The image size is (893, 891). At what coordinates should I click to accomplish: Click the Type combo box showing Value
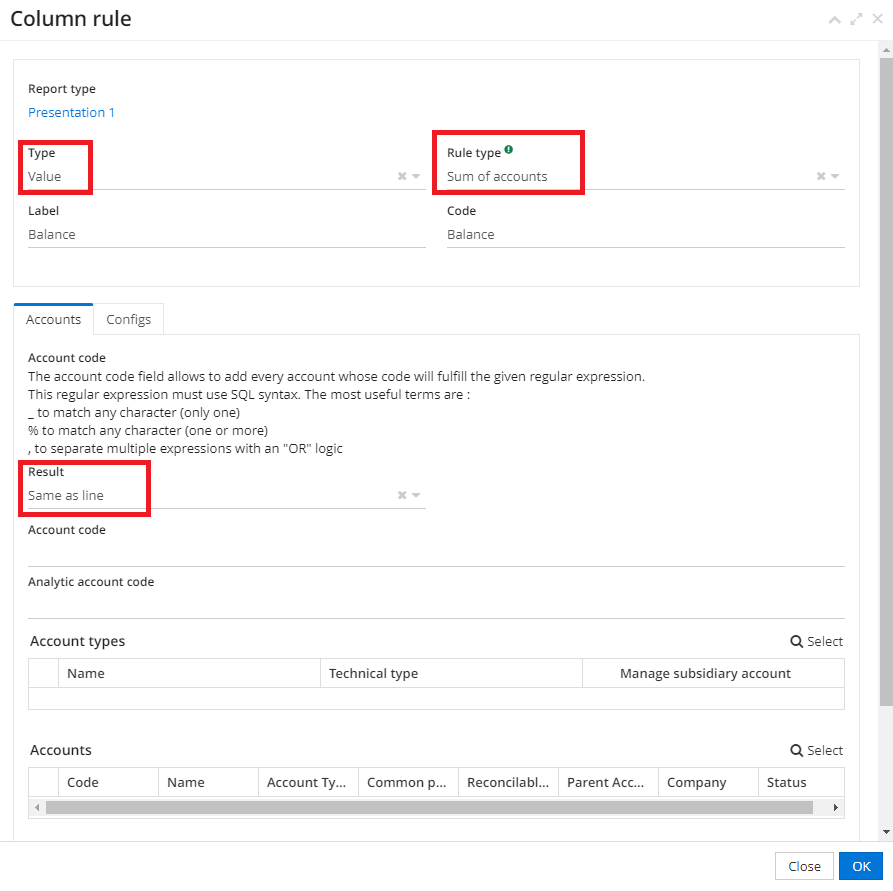click(x=227, y=177)
